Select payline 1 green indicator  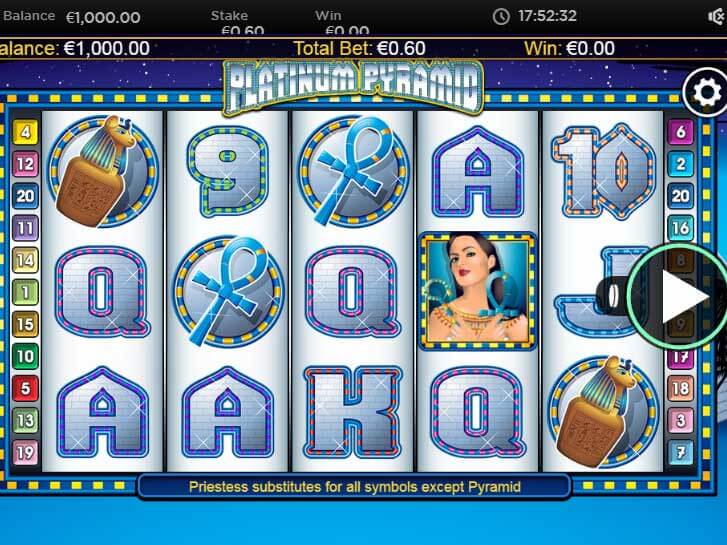25,292
